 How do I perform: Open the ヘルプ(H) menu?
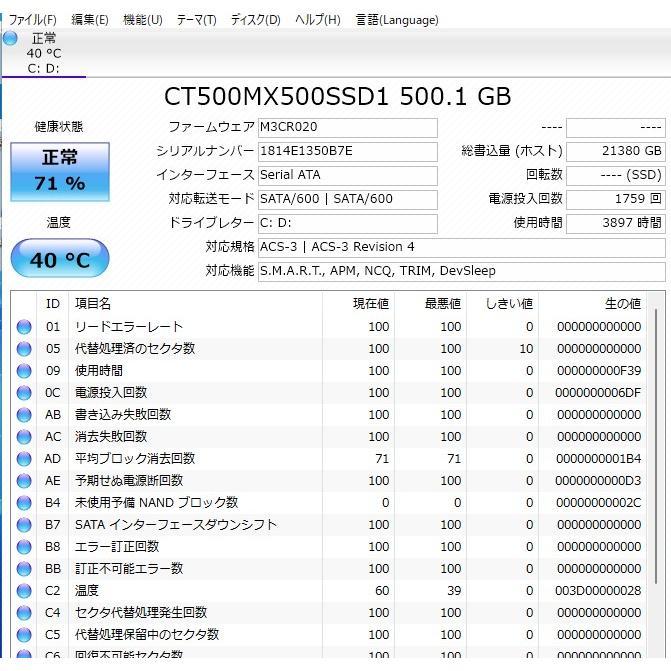pos(318,20)
